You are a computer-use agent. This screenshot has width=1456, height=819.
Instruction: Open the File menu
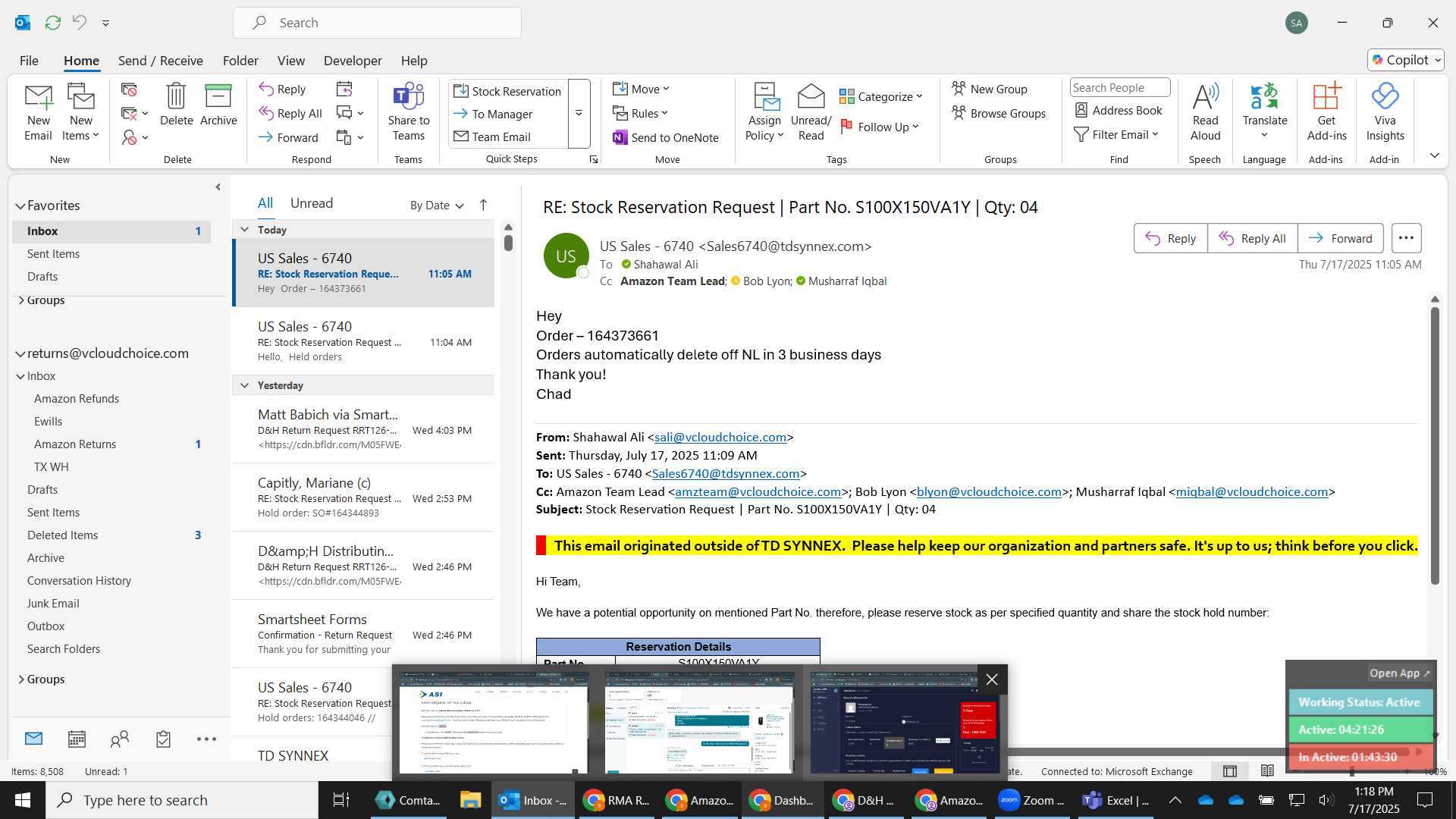tap(29, 61)
